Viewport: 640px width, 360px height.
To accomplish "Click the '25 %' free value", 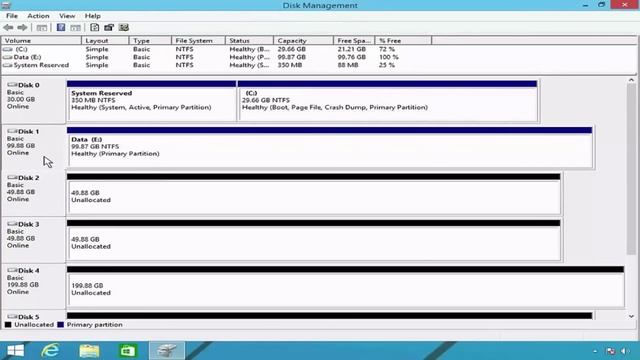I will click(x=387, y=65).
